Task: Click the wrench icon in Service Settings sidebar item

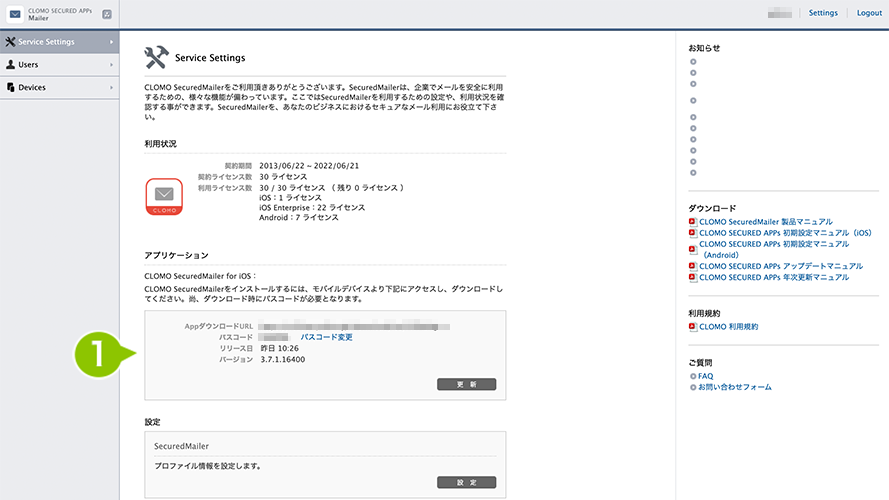Action: coord(10,42)
